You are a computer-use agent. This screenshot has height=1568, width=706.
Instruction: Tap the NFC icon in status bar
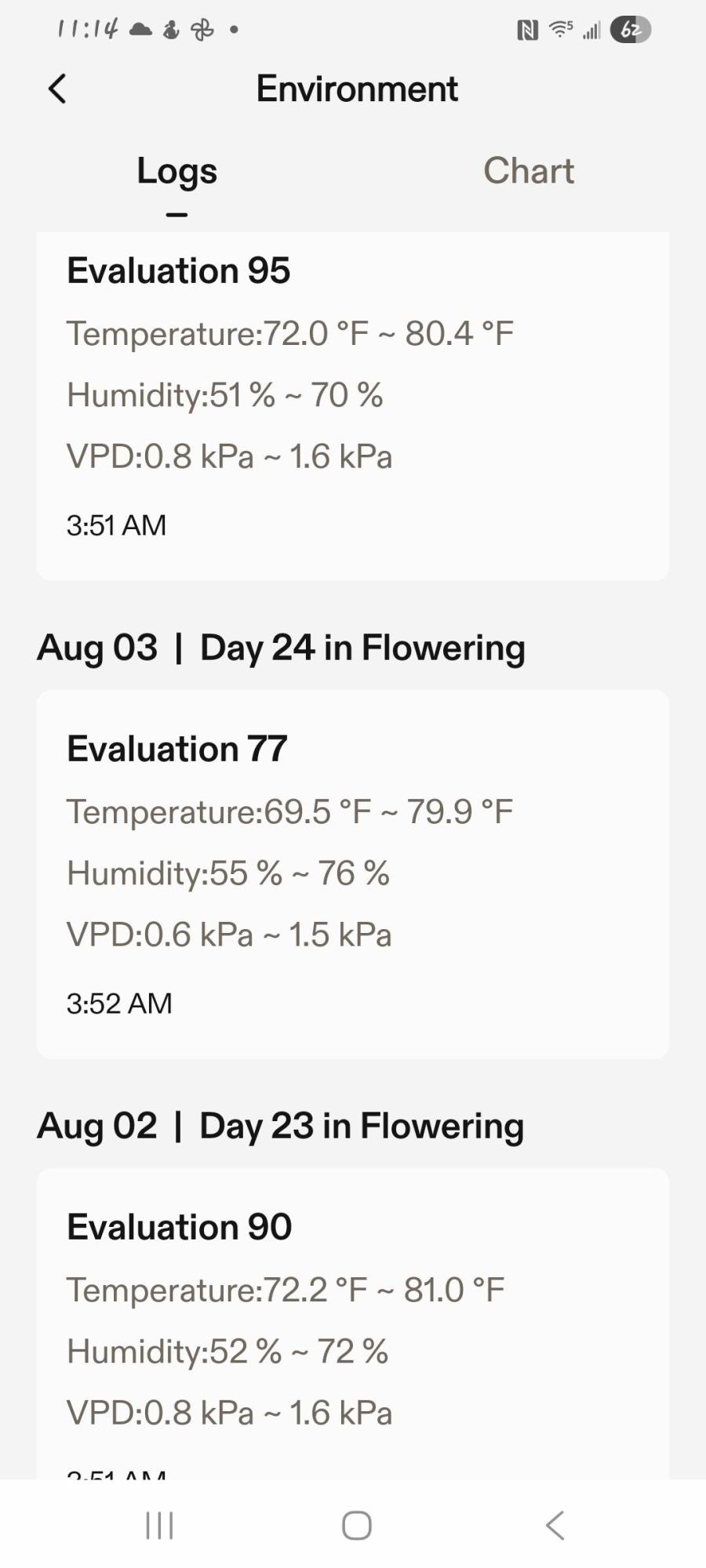point(527,31)
